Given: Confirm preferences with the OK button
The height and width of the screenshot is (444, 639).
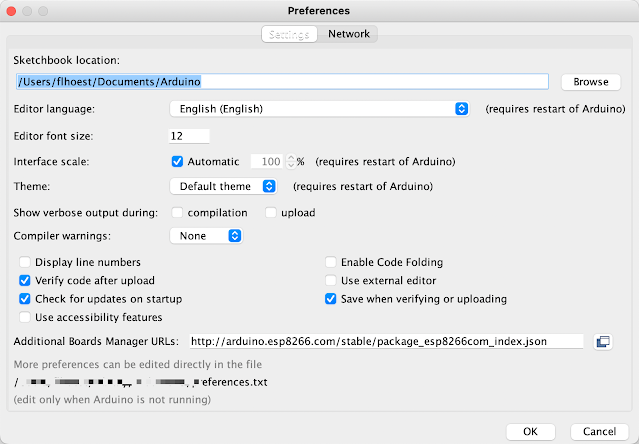Looking at the screenshot, I should click(x=531, y=431).
